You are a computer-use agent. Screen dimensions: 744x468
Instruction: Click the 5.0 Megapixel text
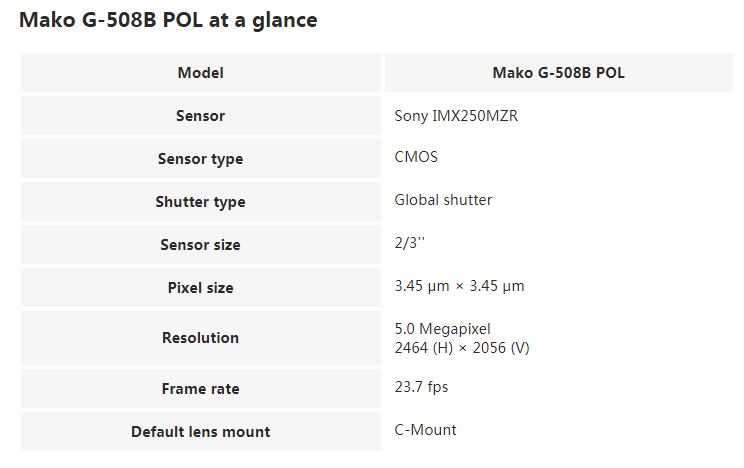pos(443,329)
